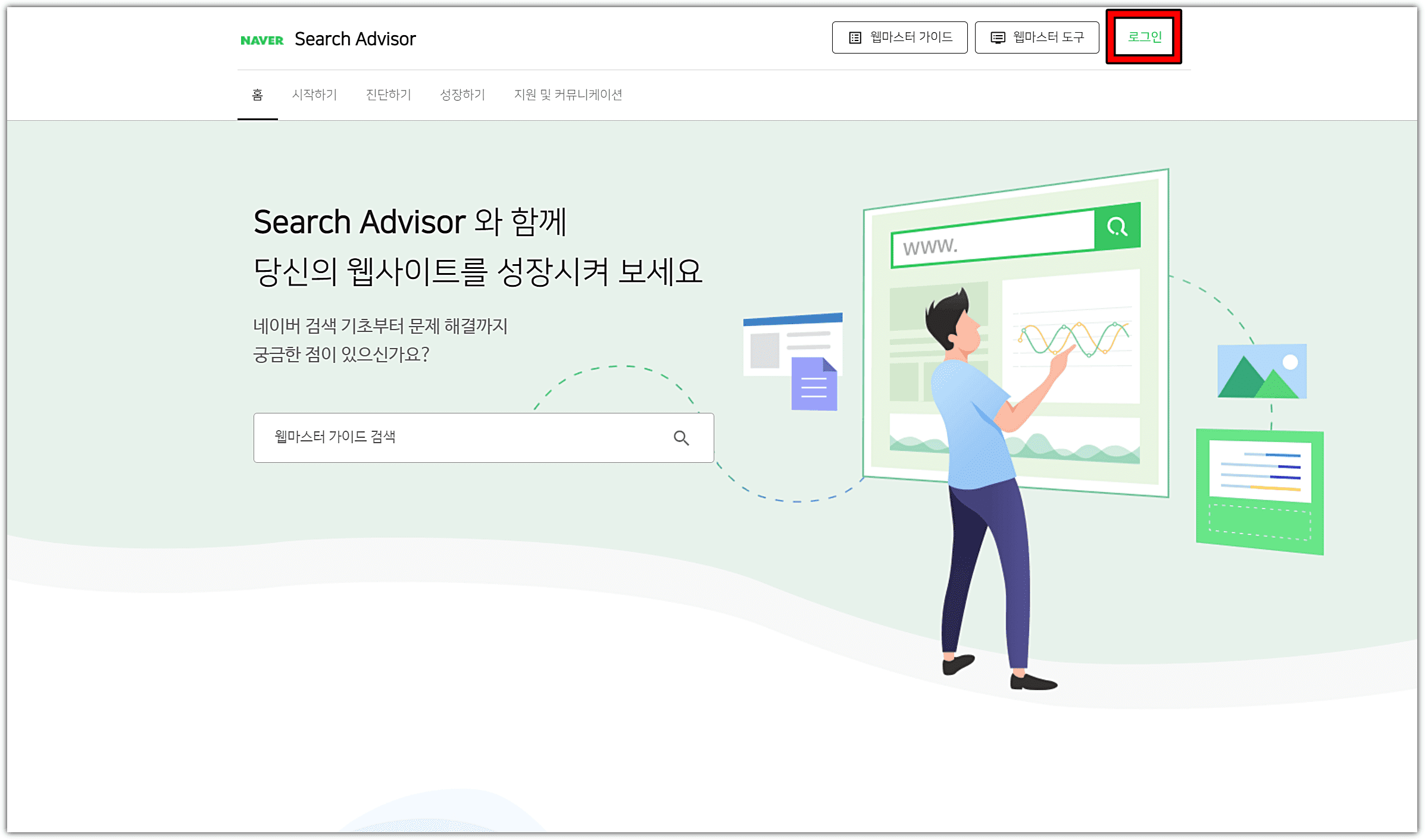Focus the 웹마스터 가이드 검색 input field
1425x840 pixels.
click(x=483, y=438)
